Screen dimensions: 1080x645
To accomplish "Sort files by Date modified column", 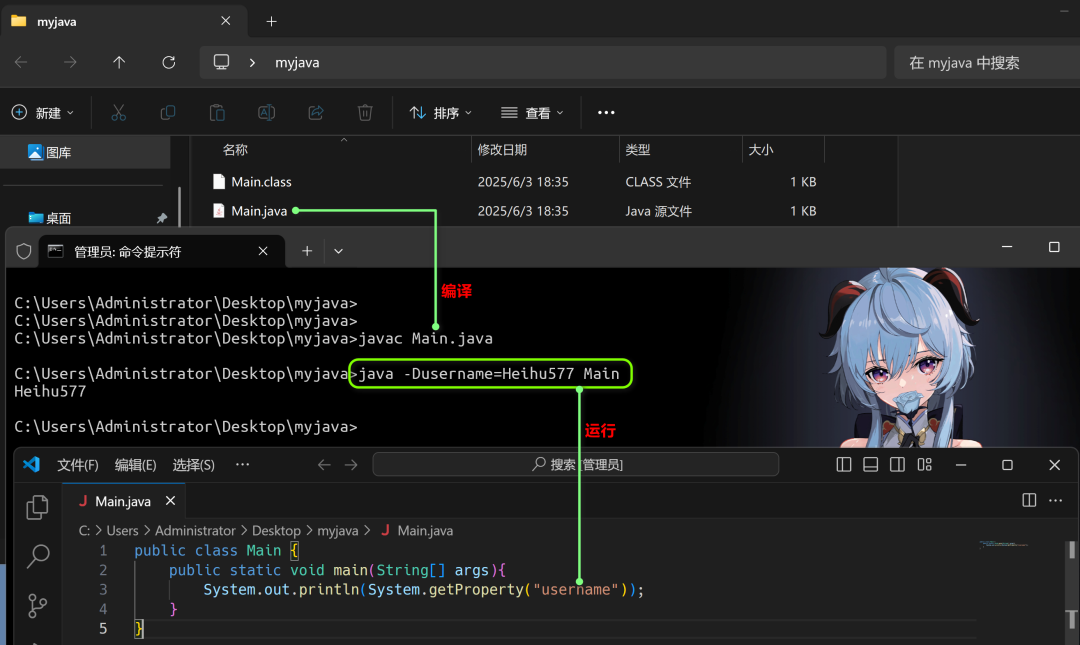I will (x=502, y=150).
